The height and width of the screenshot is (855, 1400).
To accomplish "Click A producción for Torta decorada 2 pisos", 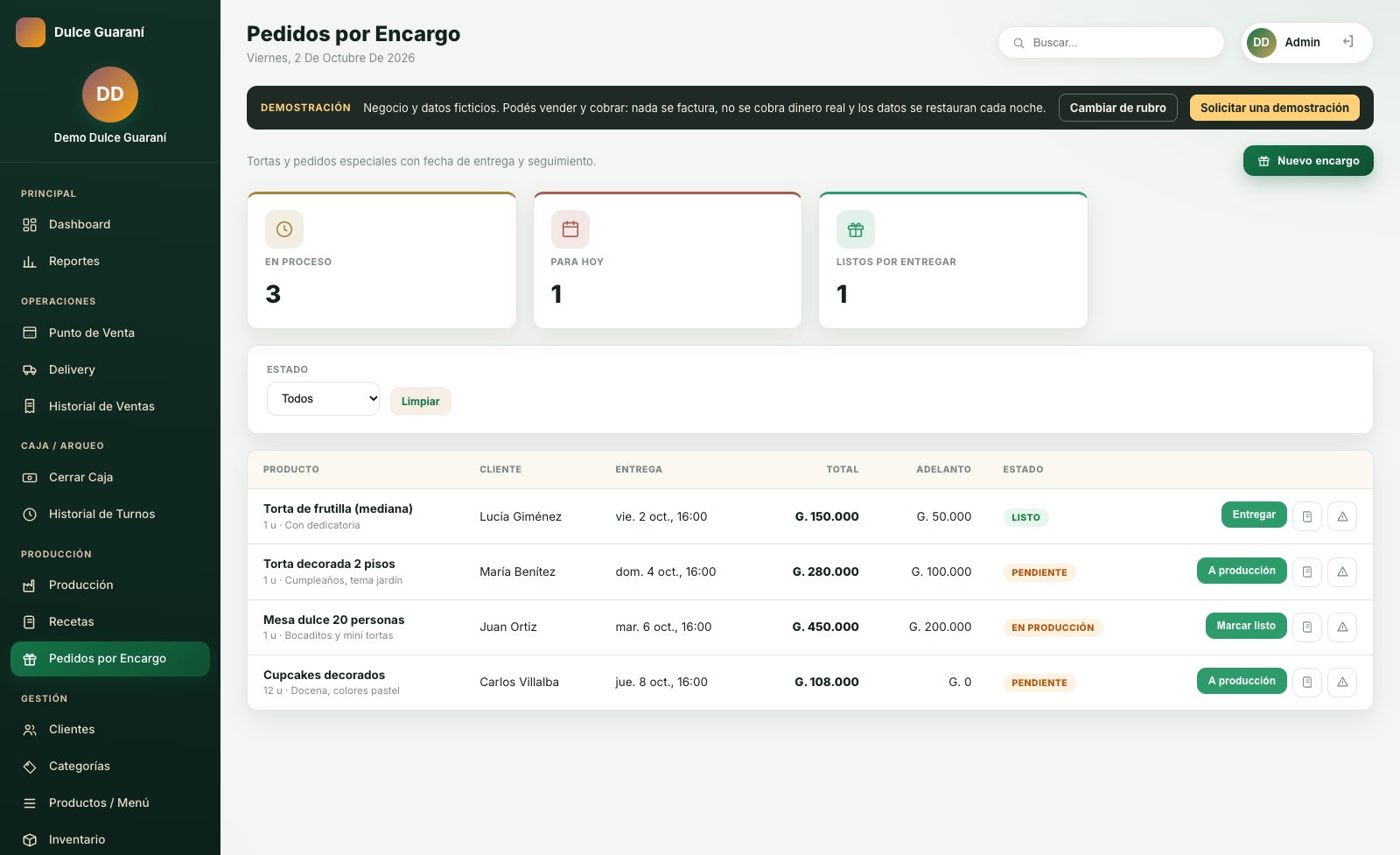I will point(1242,571).
